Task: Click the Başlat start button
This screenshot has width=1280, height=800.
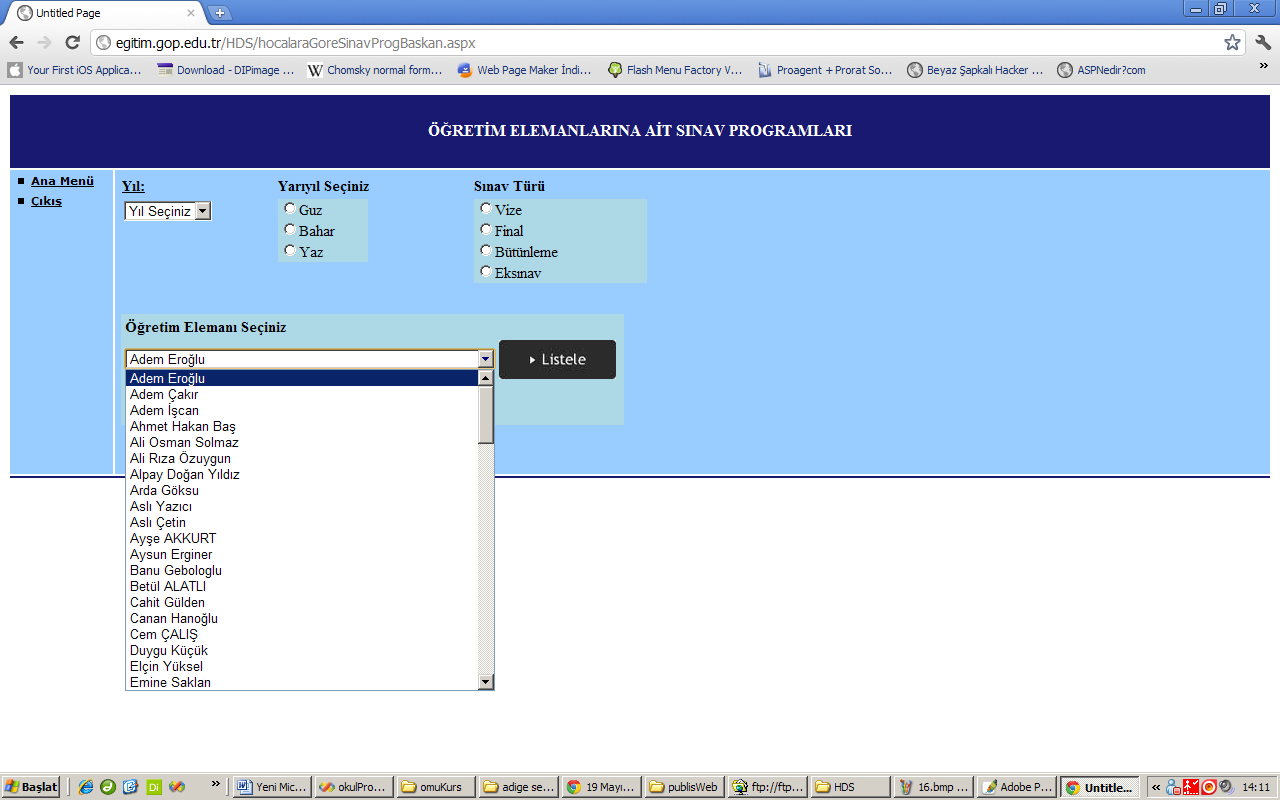Action: click(x=31, y=787)
